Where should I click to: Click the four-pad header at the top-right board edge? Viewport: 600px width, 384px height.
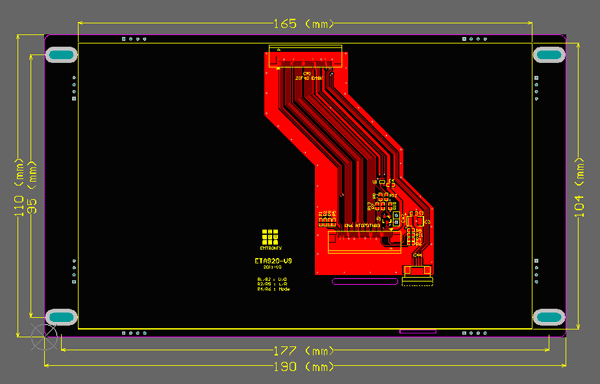474,39
